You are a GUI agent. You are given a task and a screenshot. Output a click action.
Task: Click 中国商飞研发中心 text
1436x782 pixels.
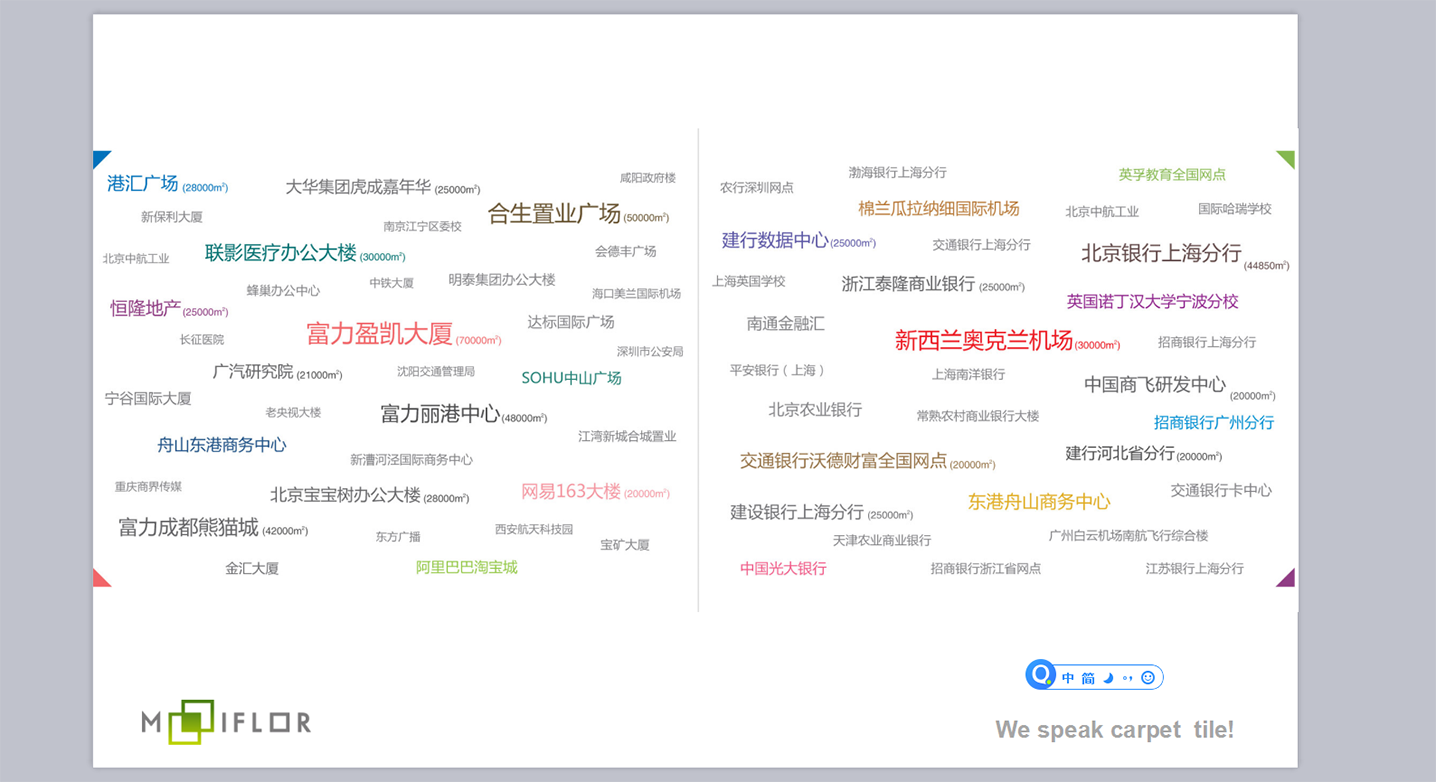tap(1155, 385)
